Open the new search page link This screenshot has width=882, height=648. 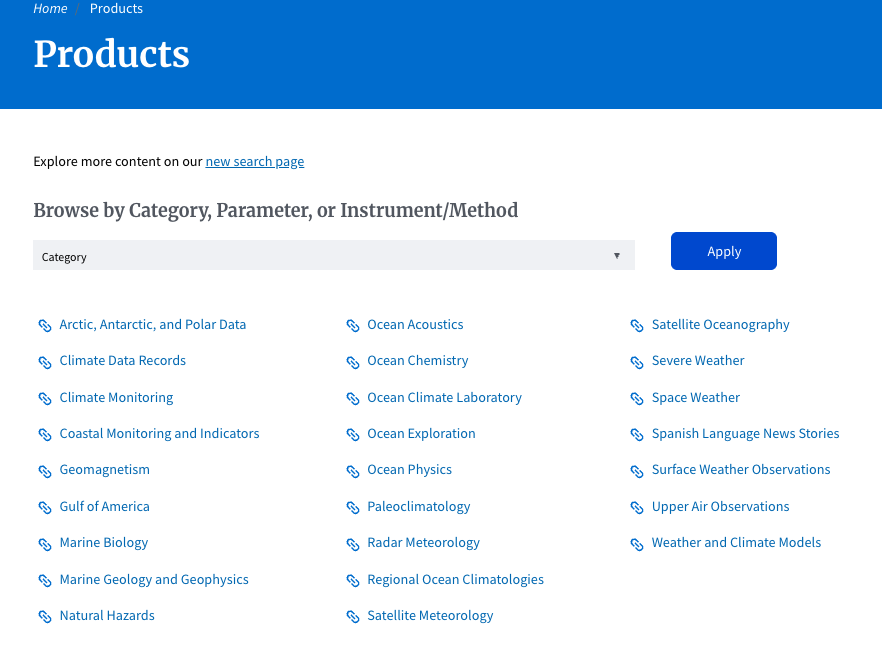(x=255, y=161)
